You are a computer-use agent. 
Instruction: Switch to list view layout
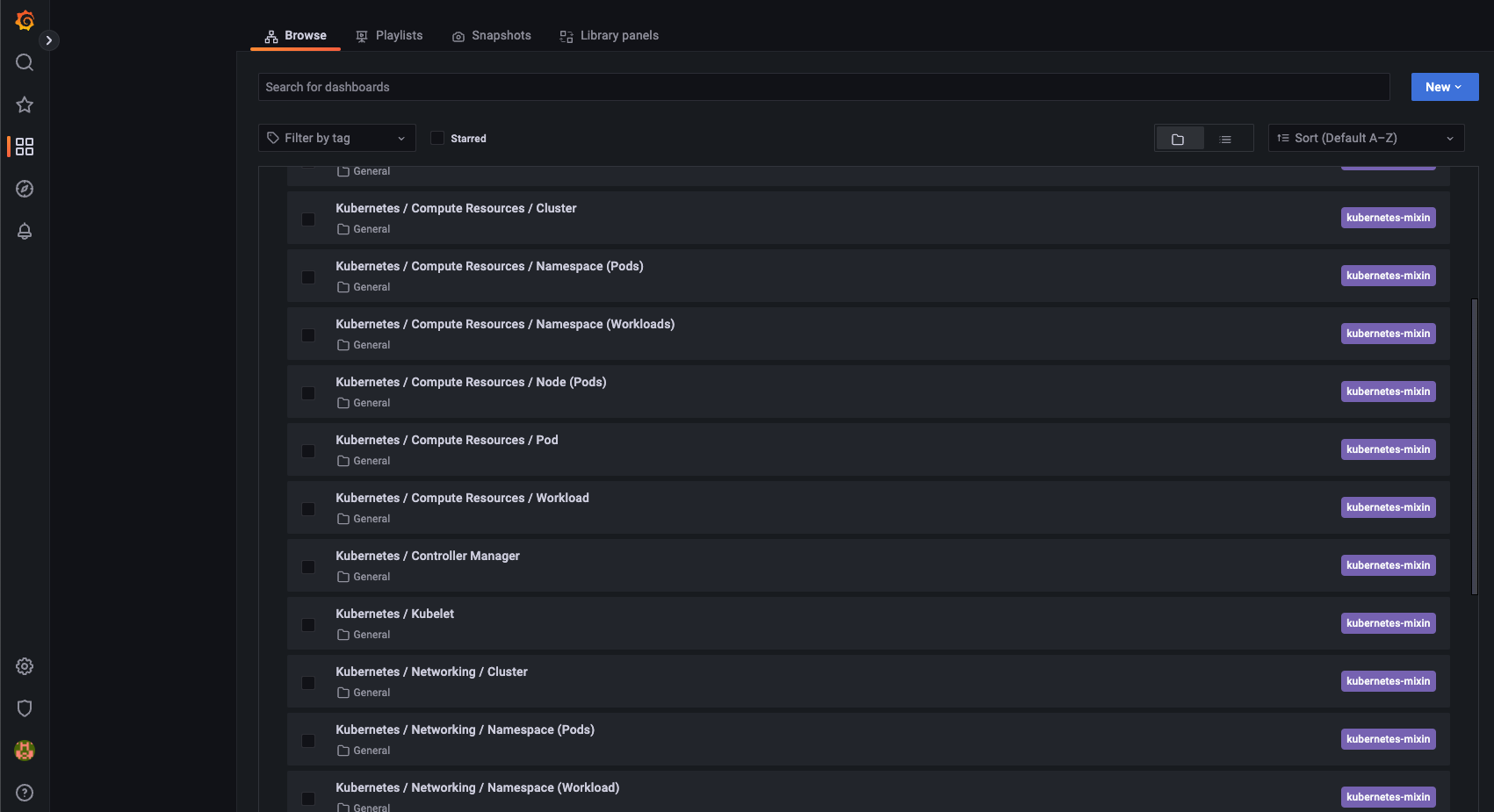1226,139
